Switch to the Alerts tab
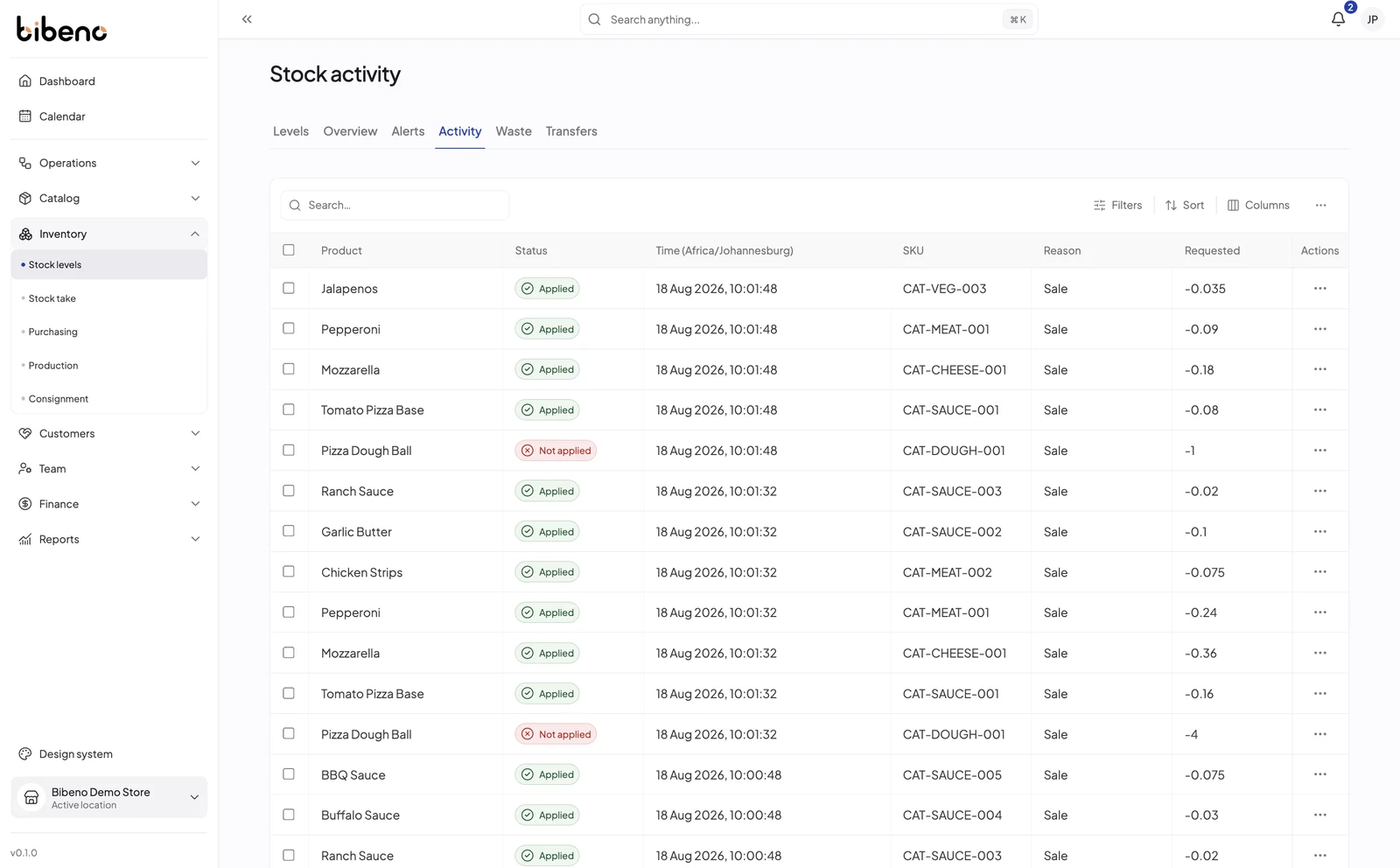 (x=408, y=131)
